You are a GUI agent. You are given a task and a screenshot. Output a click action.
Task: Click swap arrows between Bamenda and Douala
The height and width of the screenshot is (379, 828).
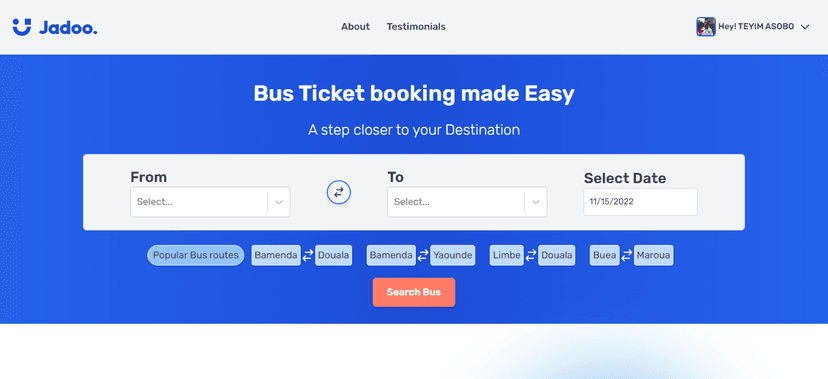308,255
